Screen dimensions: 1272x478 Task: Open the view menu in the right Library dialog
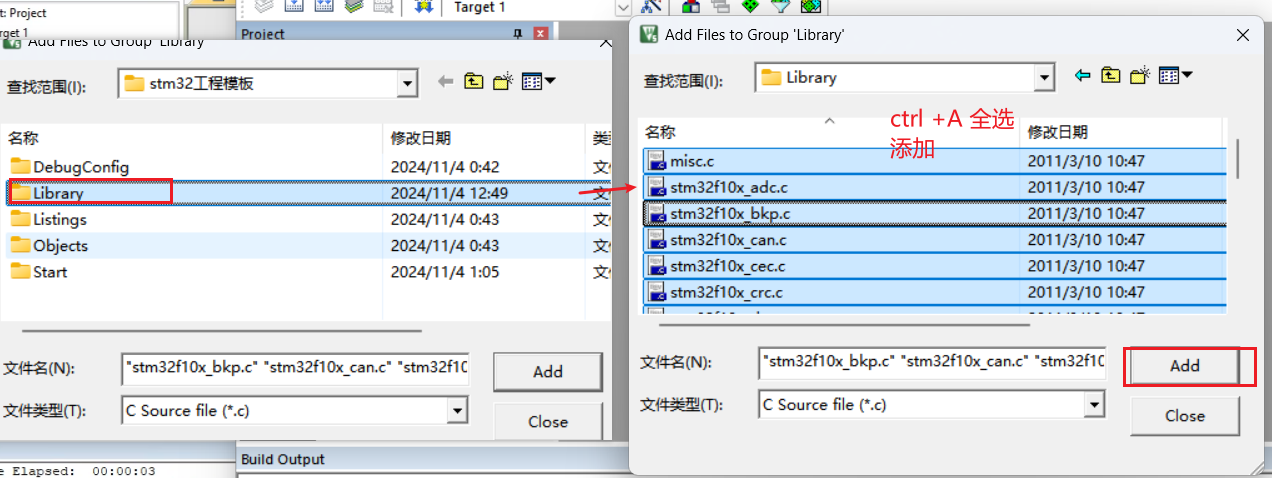click(1175, 75)
